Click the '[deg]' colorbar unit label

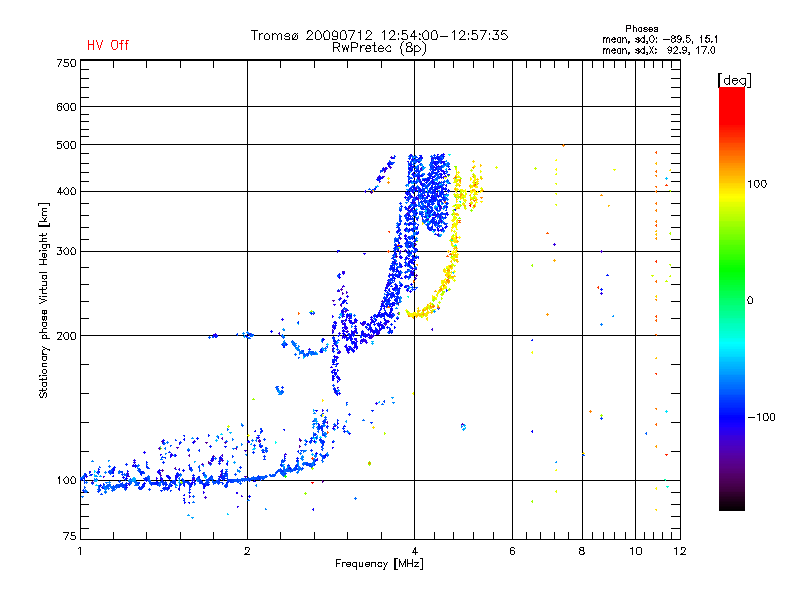(734, 80)
